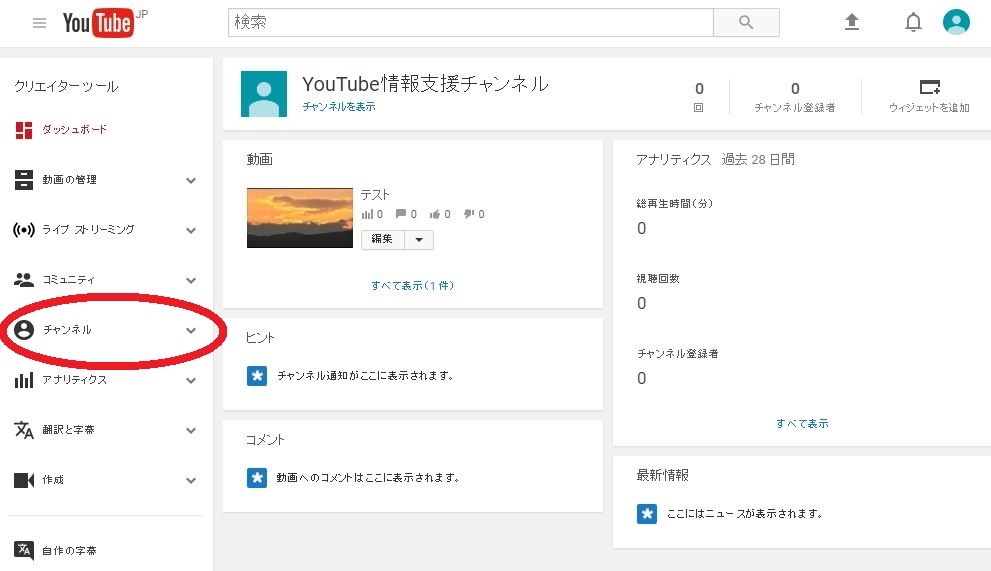Open the notifications bell
The width and height of the screenshot is (991, 571).
pos(913,23)
